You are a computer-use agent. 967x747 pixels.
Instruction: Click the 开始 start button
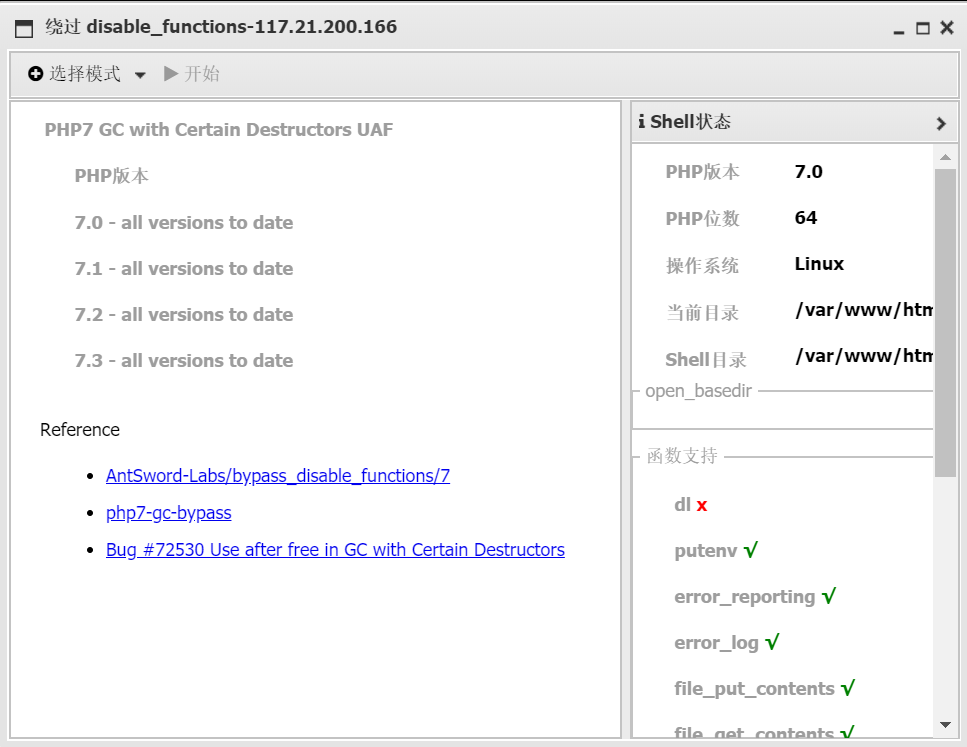[x=192, y=74]
